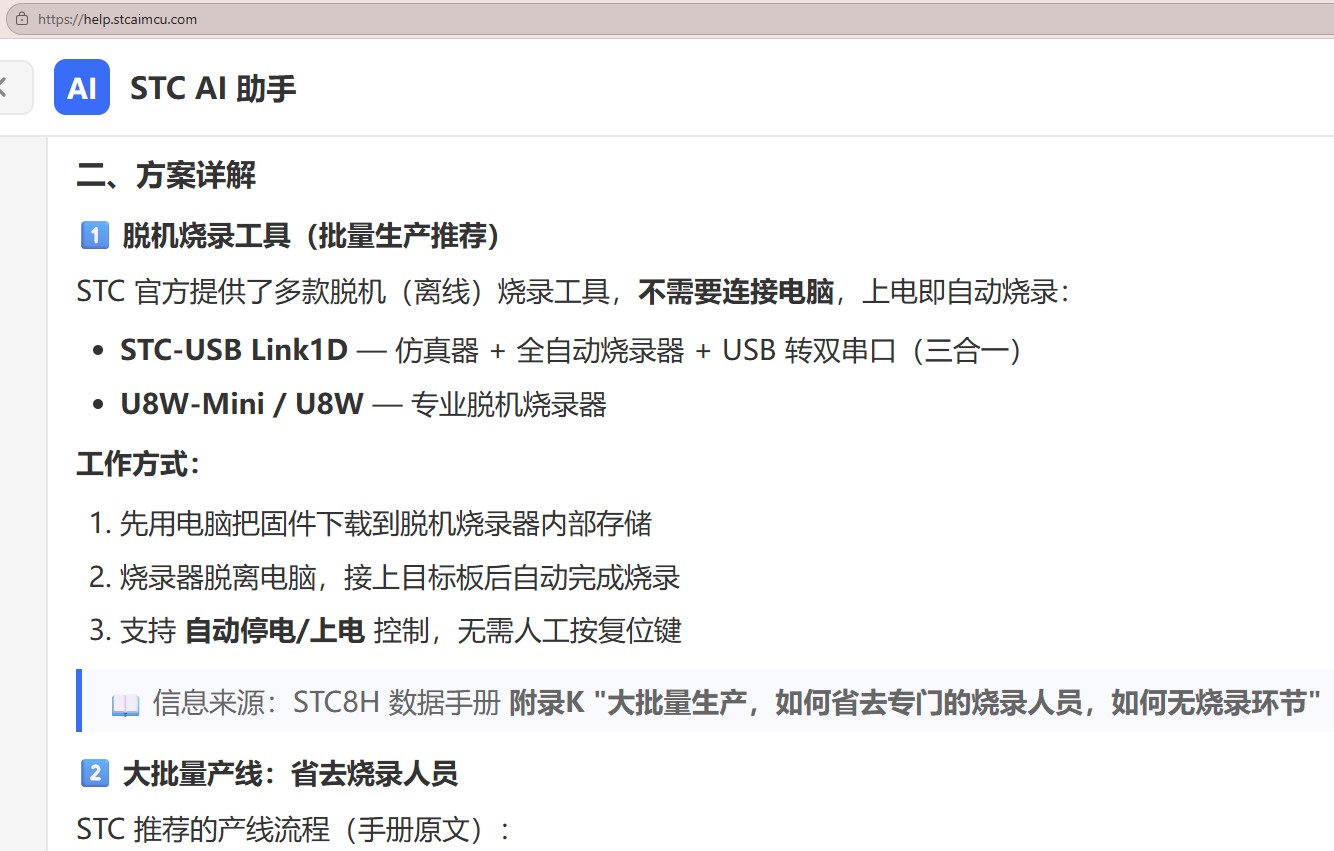Click bold text 不需要连接电脑
The width and height of the screenshot is (1334, 851).
(736, 292)
